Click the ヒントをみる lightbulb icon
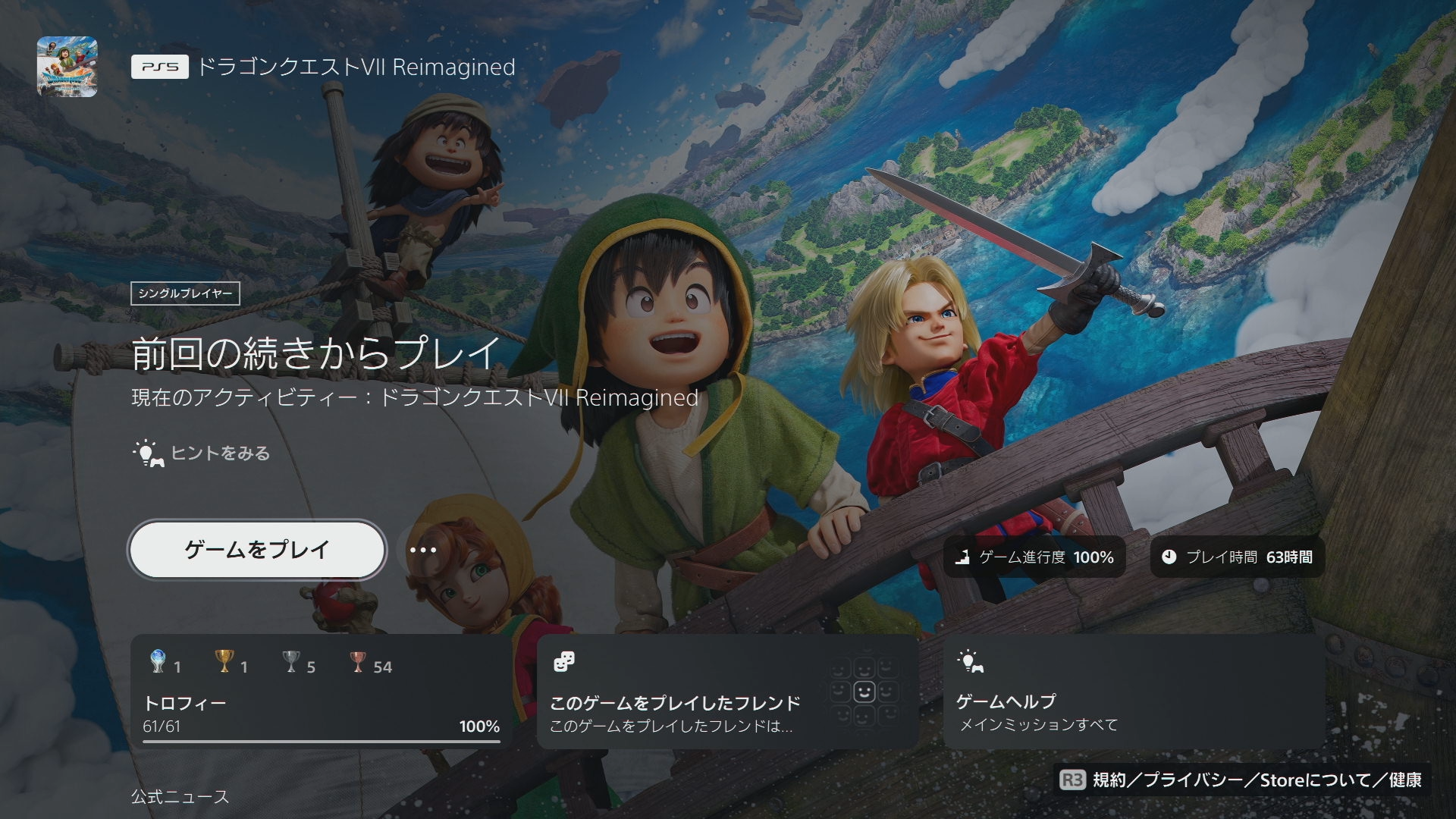This screenshot has width=1456, height=819. click(x=148, y=453)
